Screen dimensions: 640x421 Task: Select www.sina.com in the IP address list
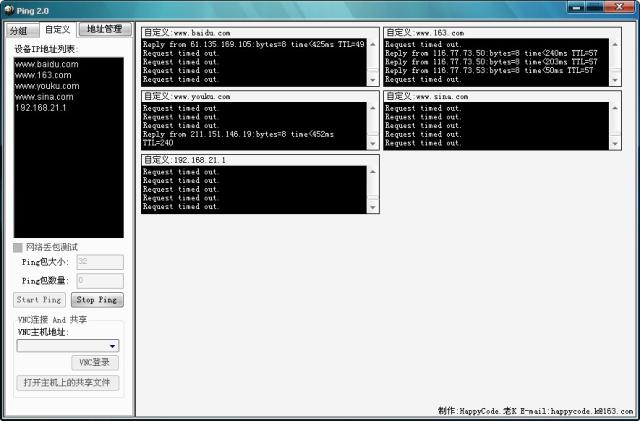pyautogui.click(x=44, y=97)
